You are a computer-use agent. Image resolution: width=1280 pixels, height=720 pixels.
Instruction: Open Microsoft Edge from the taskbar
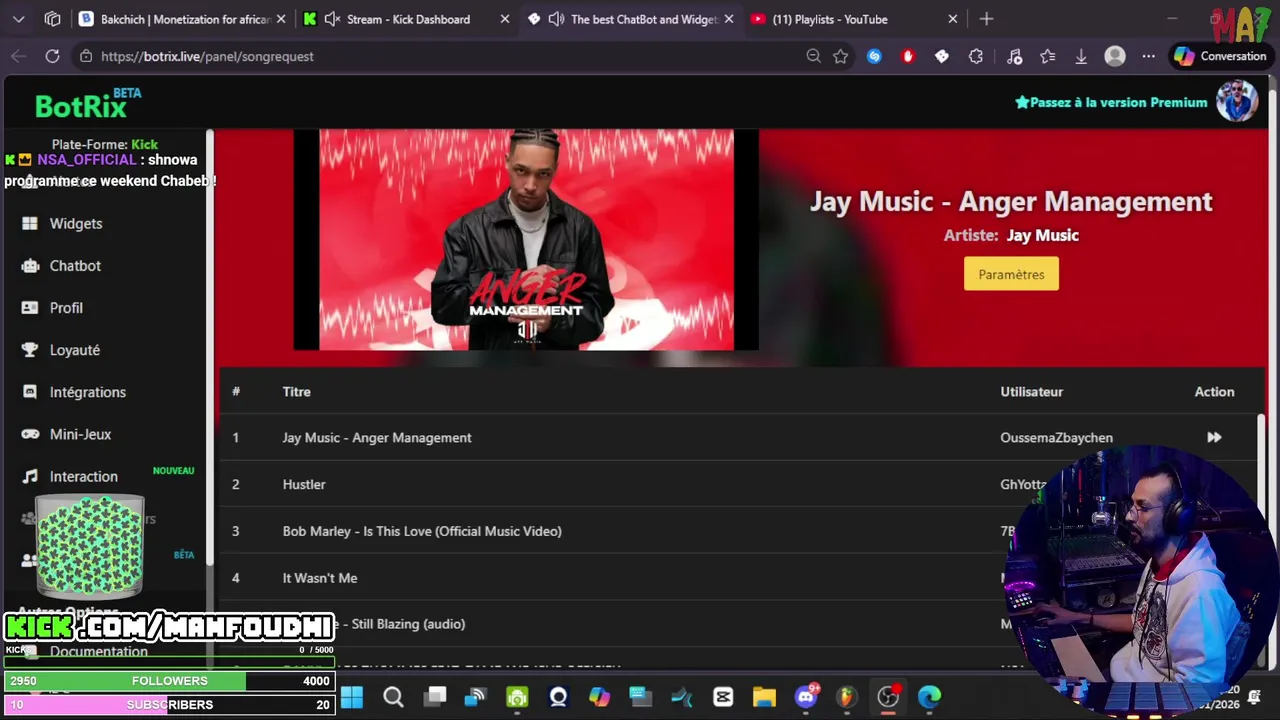click(x=930, y=697)
